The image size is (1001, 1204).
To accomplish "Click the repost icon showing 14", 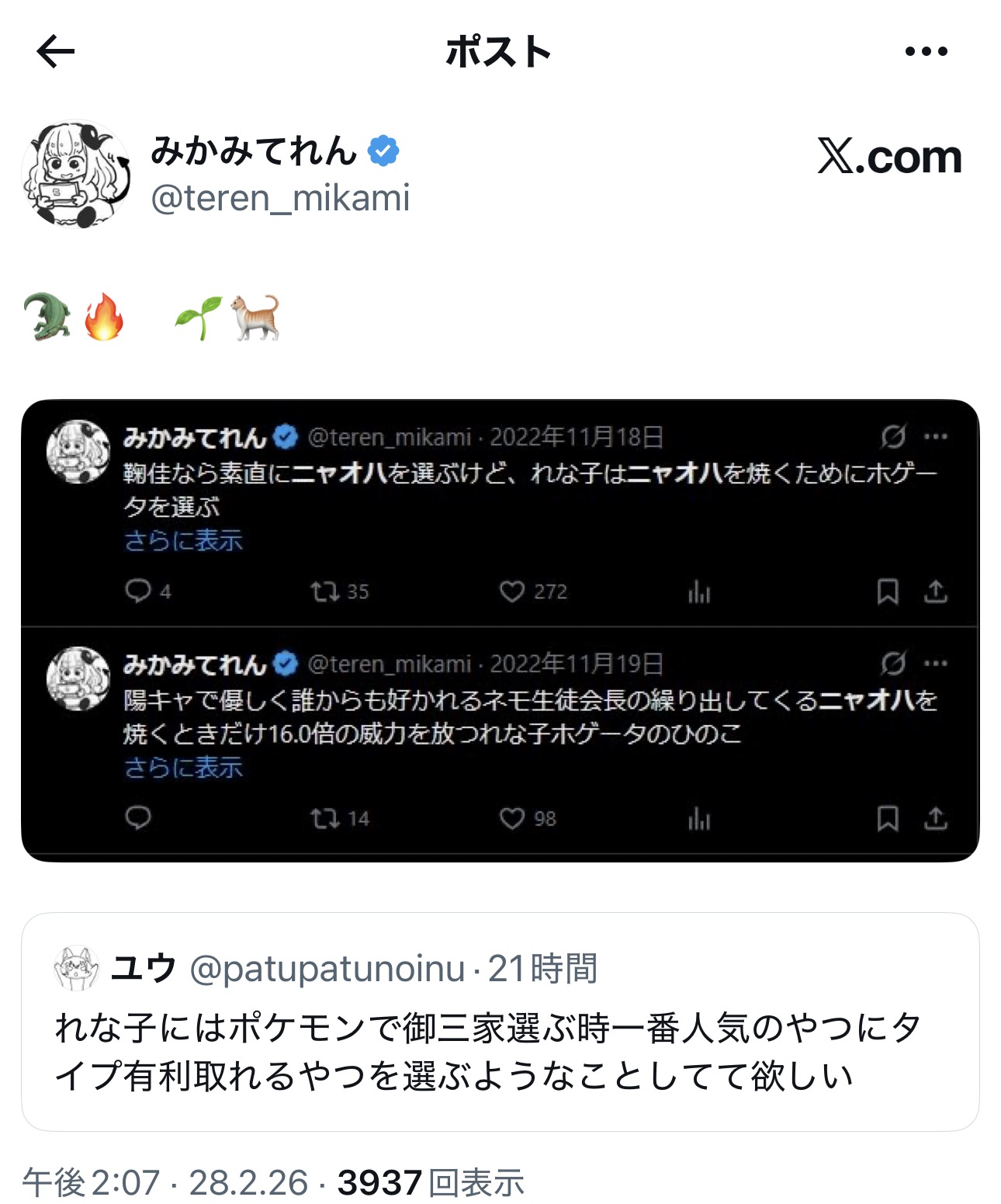I will coord(324,818).
